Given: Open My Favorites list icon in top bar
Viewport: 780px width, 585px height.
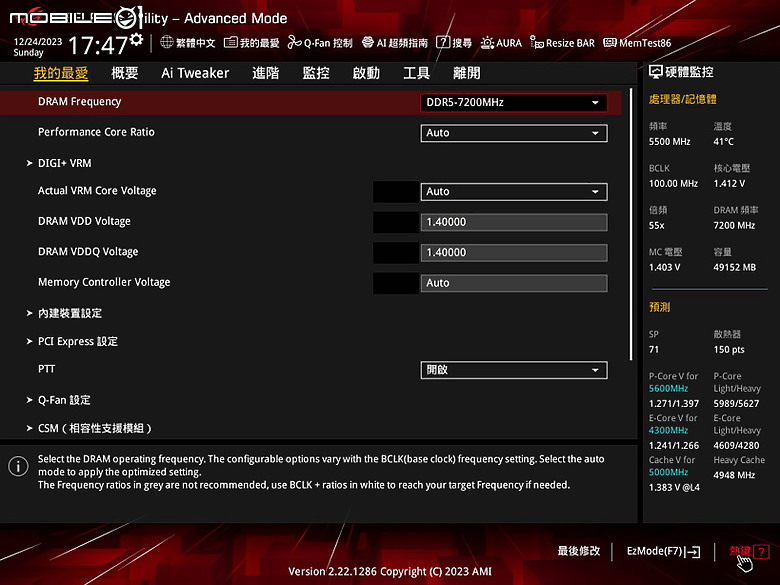Looking at the screenshot, I should 230,42.
